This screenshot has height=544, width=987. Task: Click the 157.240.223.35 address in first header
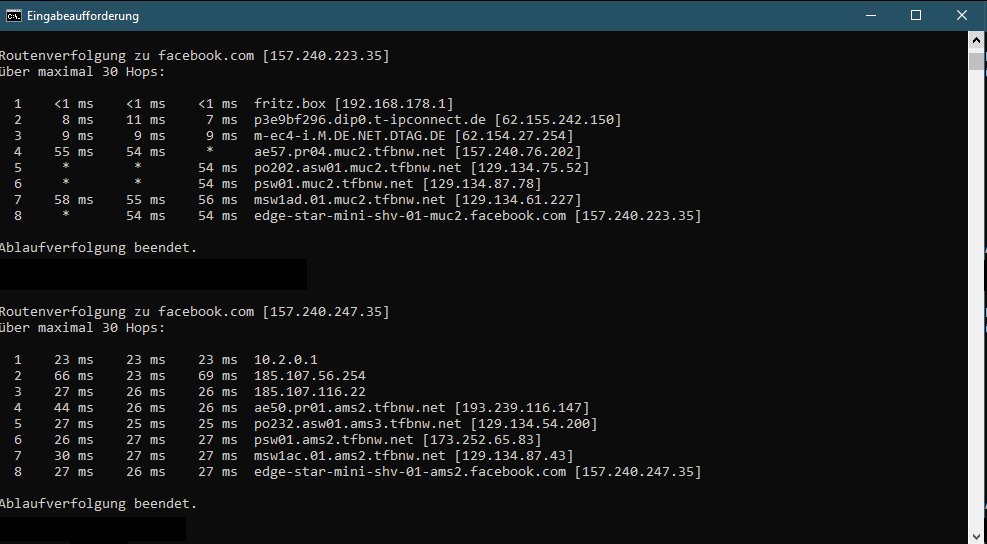coord(326,56)
